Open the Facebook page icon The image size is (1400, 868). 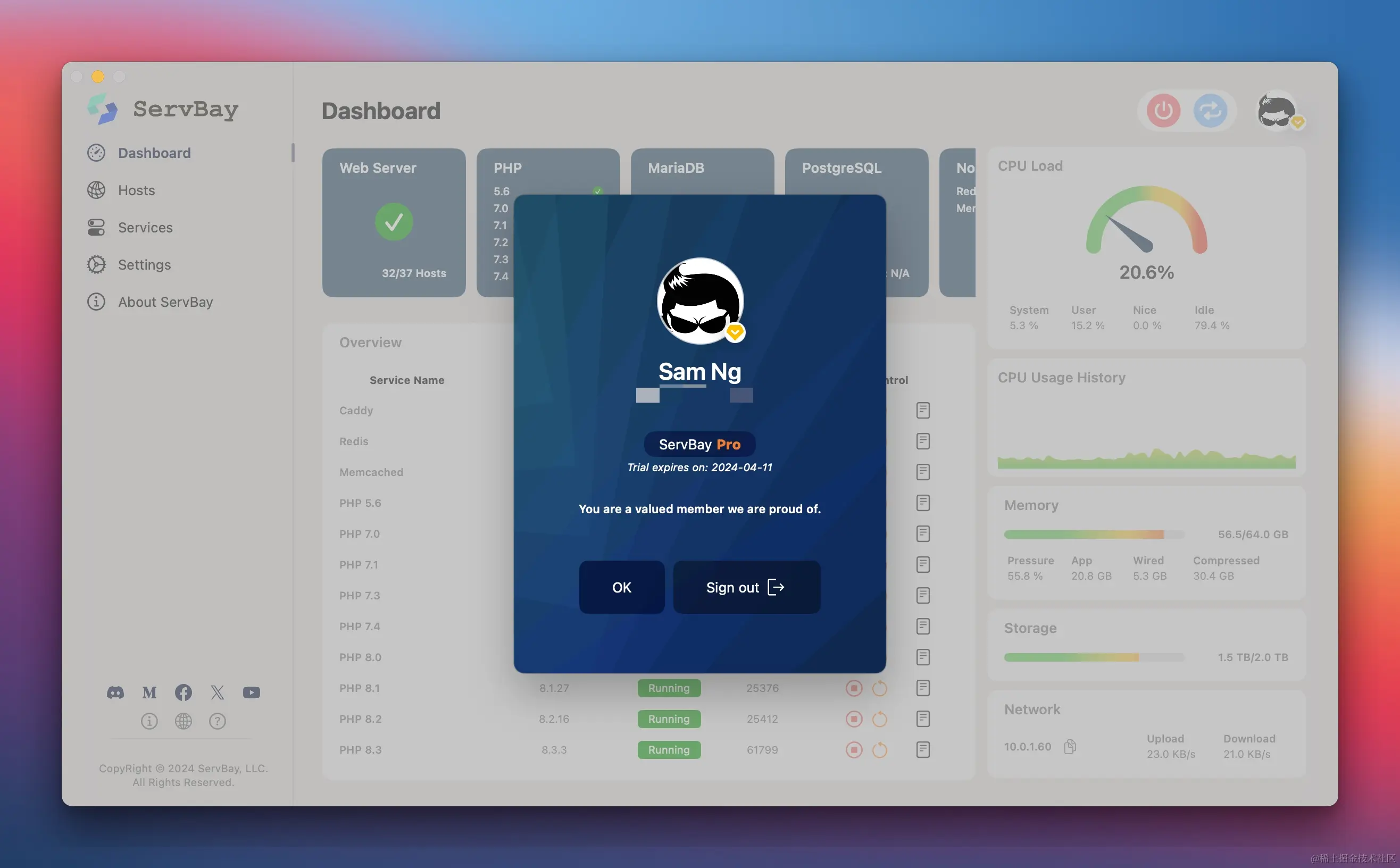[183, 692]
